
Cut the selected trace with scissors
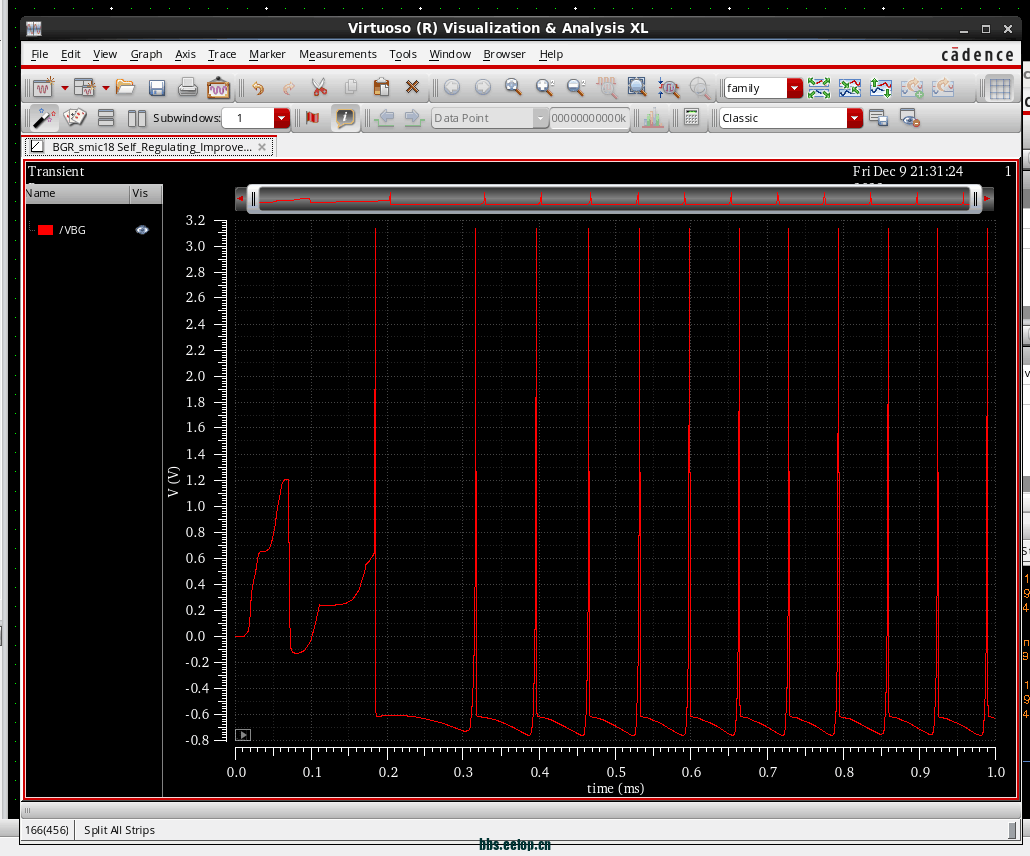point(319,87)
